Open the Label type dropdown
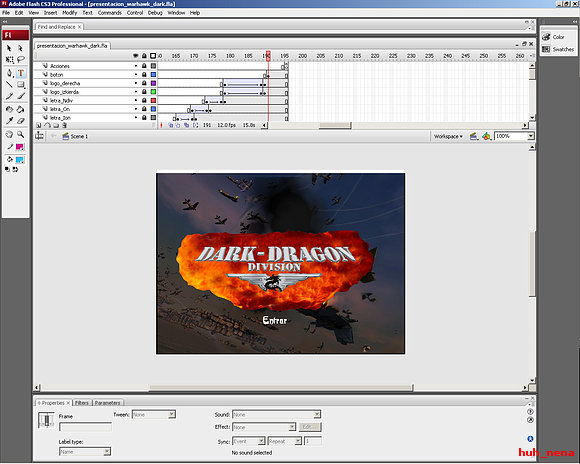The width and height of the screenshot is (580, 464). (x=85, y=452)
